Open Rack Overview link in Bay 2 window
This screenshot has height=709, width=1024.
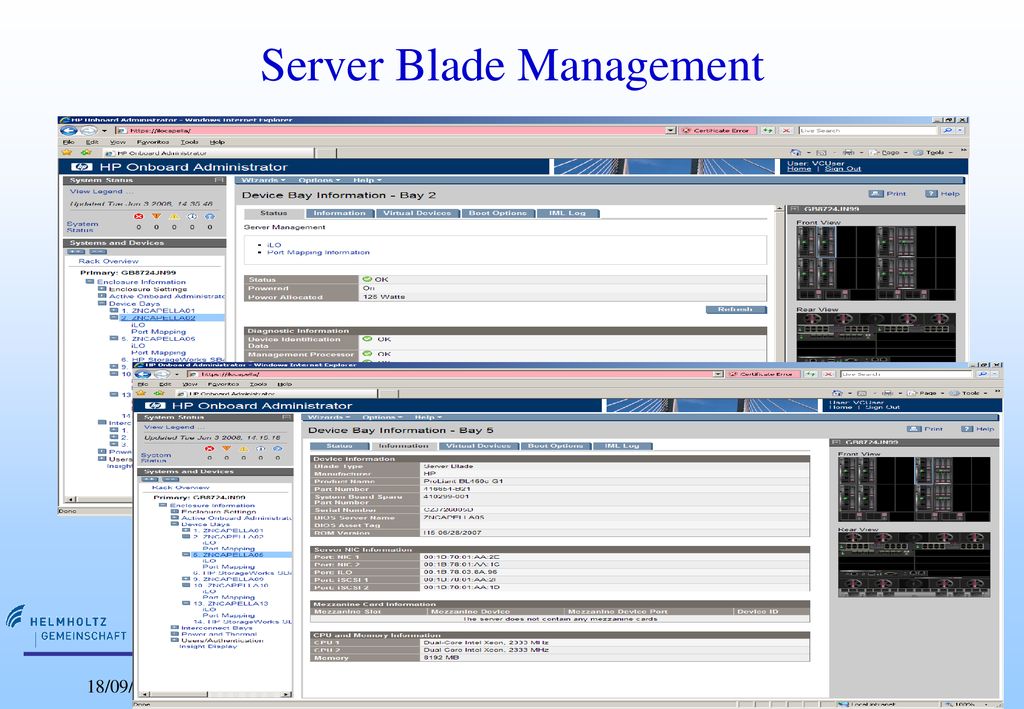108,261
